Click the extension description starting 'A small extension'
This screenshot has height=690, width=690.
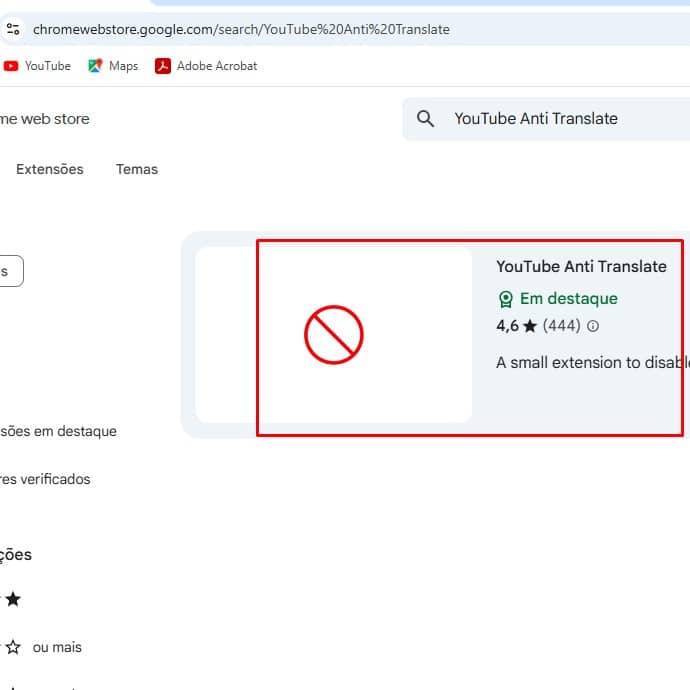[x=592, y=363]
